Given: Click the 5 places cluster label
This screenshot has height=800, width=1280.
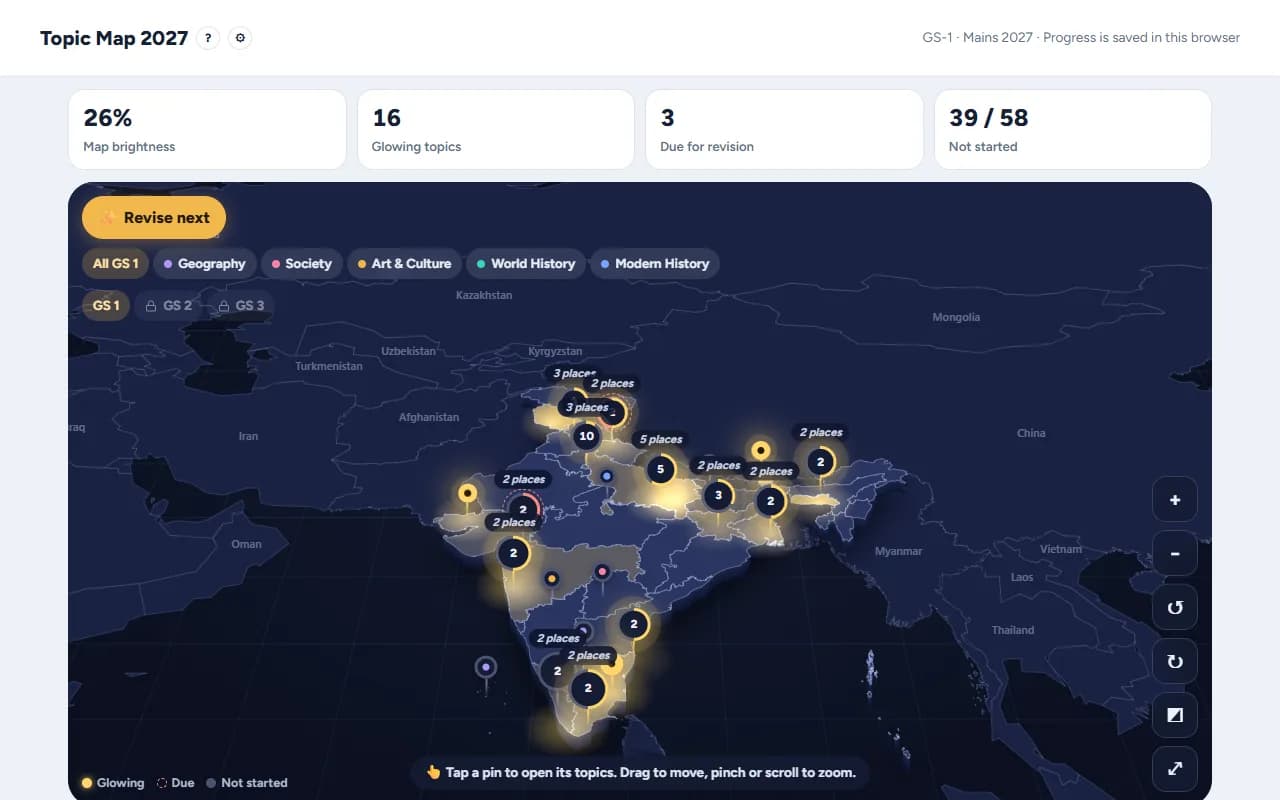Looking at the screenshot, I should (661, 440).
